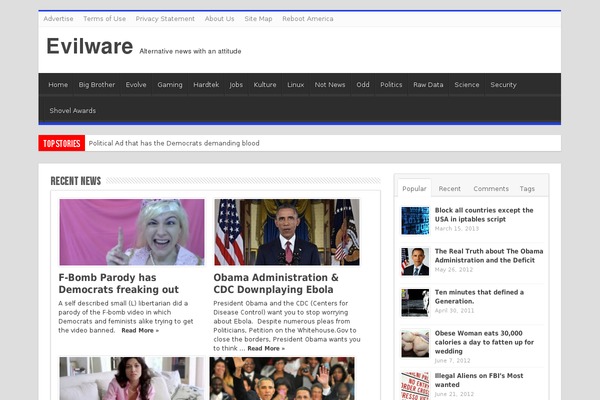Open Real Truth about Obama Administration article

(489, 256)
